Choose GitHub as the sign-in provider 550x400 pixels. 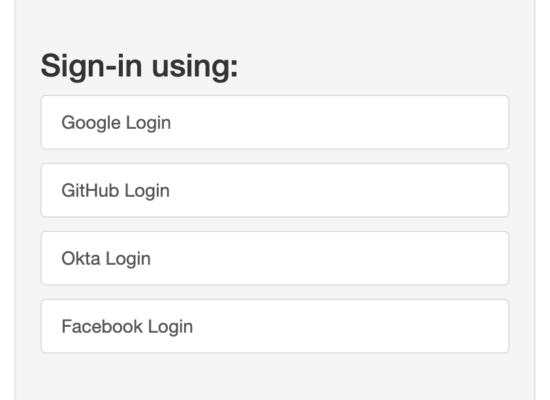pyautogui.click(x=275, y=190)
